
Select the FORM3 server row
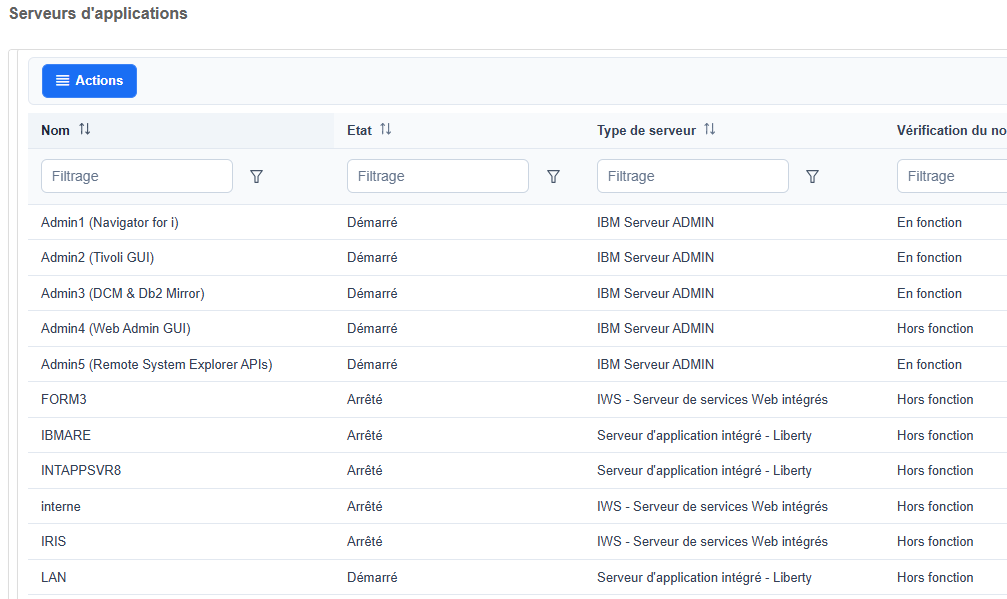[518, 399]
